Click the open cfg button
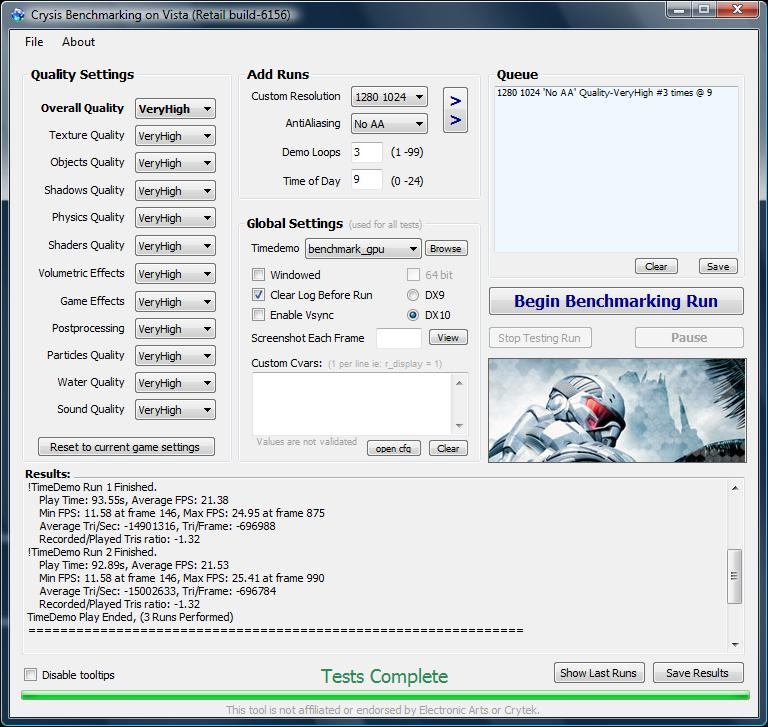The height and width of the screenshot is (727, 768). point(394,448)
